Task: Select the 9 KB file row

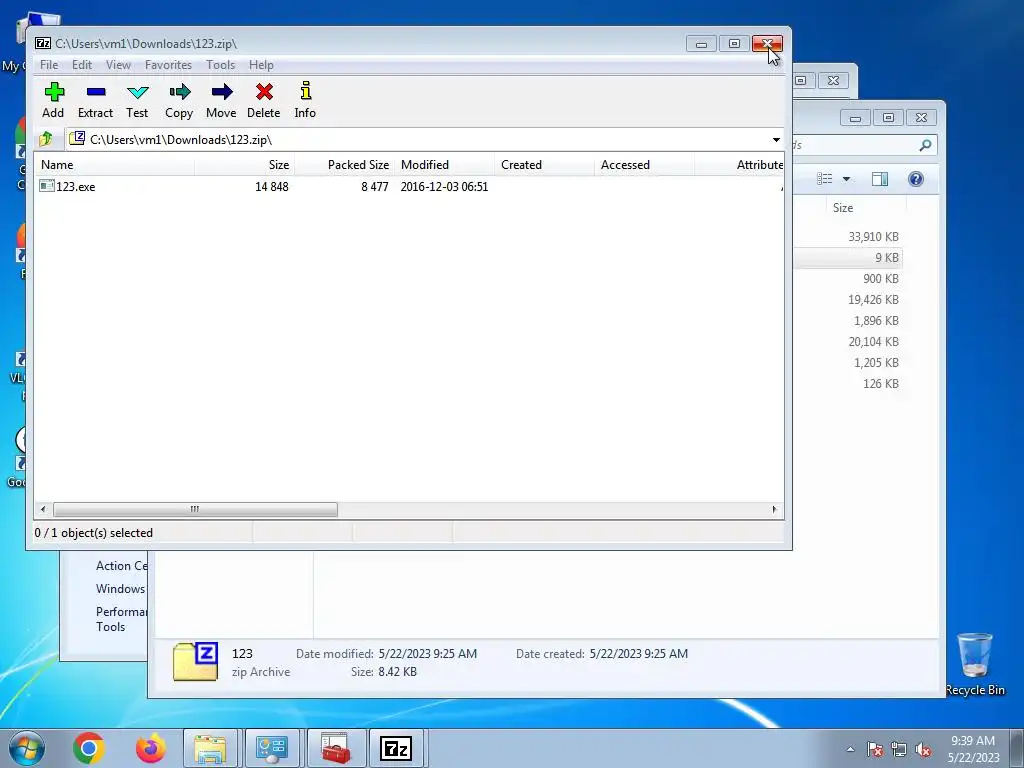Action: pos(886,257)
